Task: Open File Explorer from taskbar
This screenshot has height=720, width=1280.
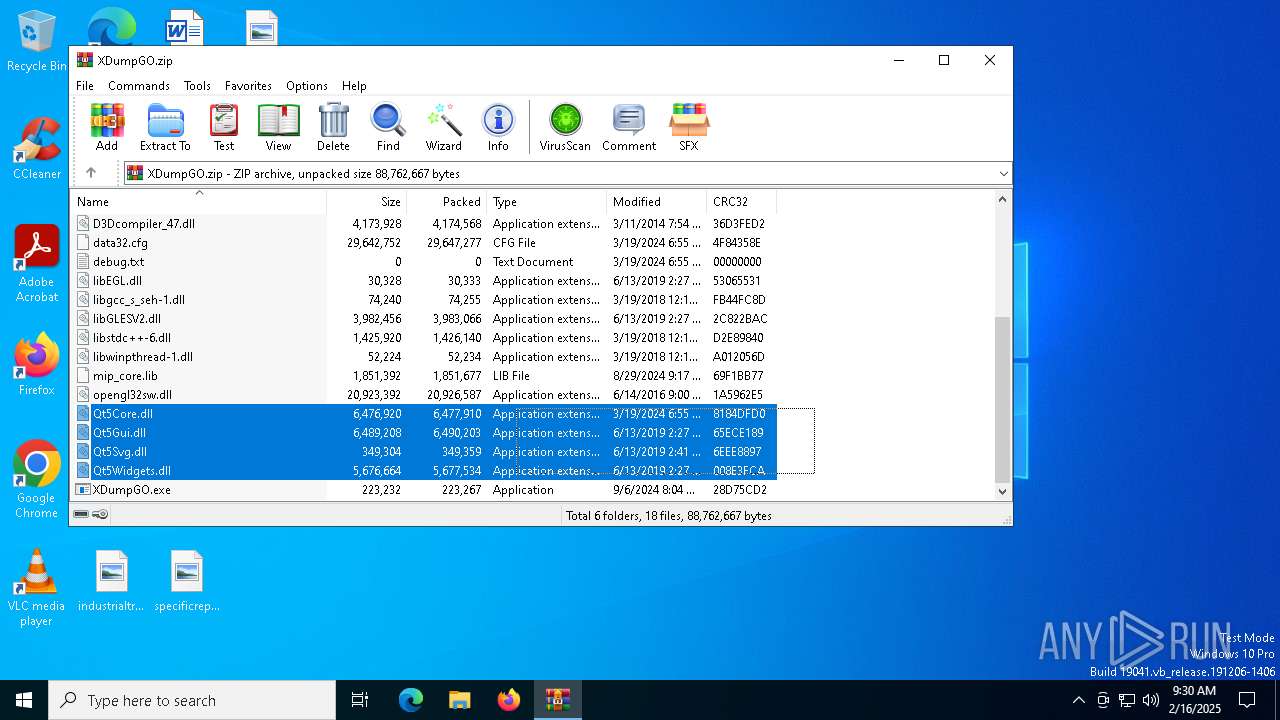Action: [x=460, y=700]
